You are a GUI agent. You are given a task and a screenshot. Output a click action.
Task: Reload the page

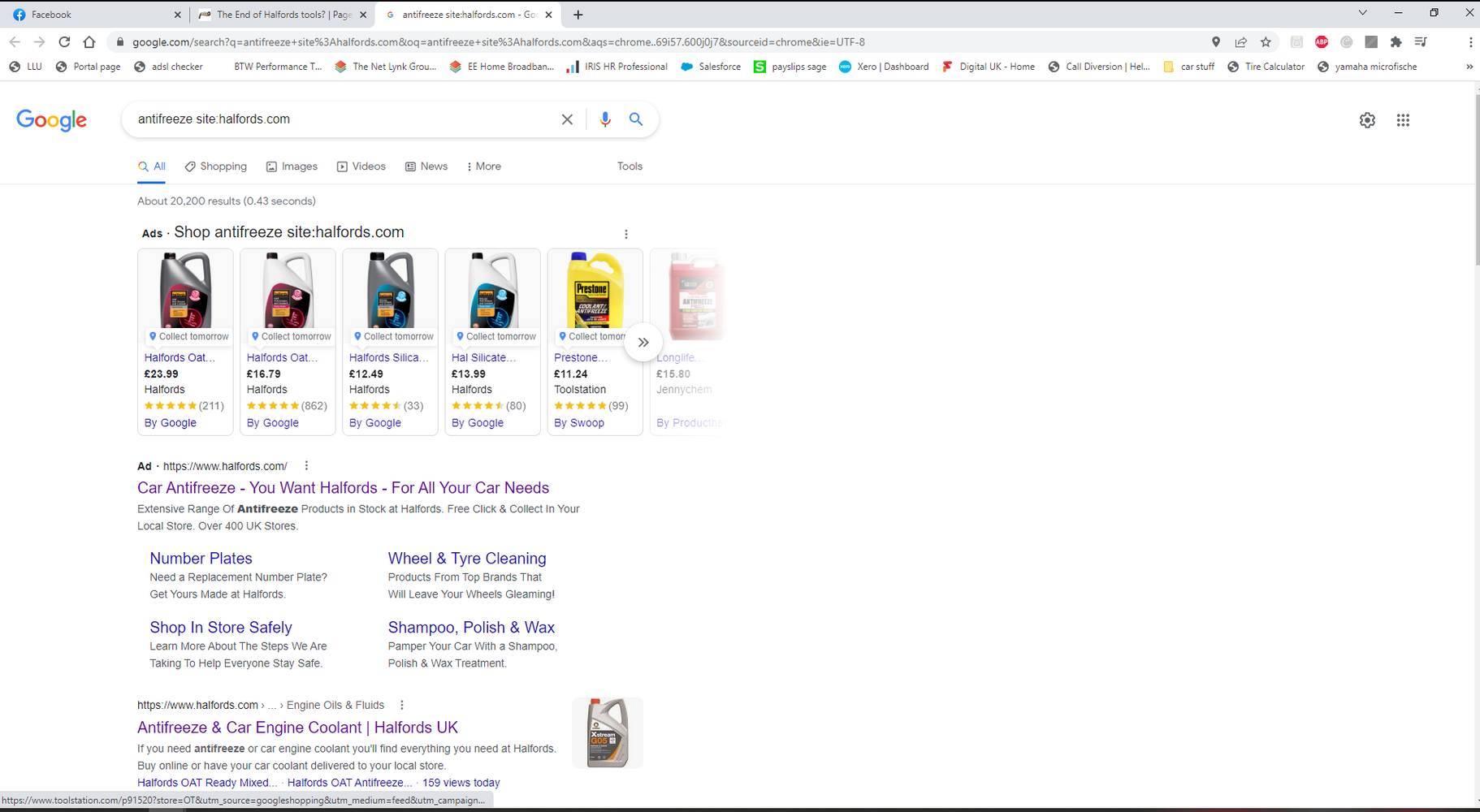coord(64,42)
